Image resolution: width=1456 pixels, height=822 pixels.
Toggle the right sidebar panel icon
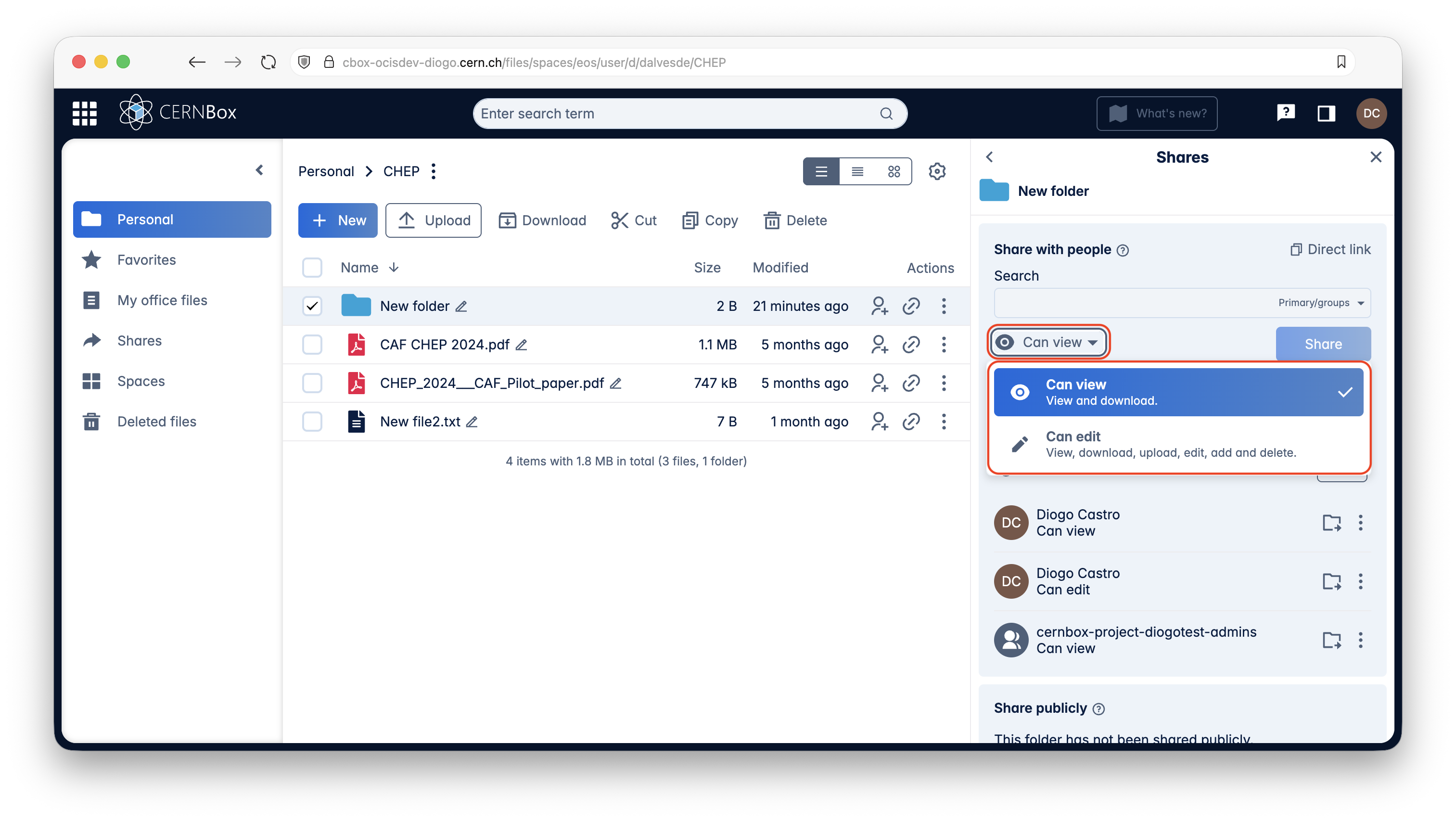pyautogui.click(x=1326, y=113)
